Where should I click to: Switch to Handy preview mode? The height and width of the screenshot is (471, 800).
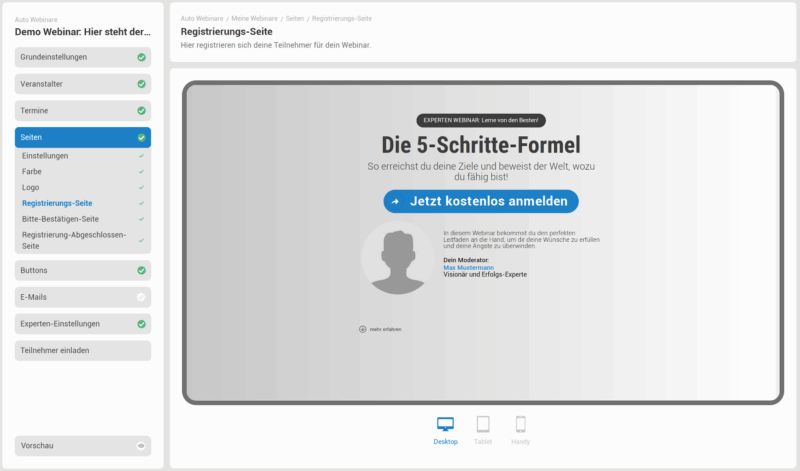pos(520,431)
